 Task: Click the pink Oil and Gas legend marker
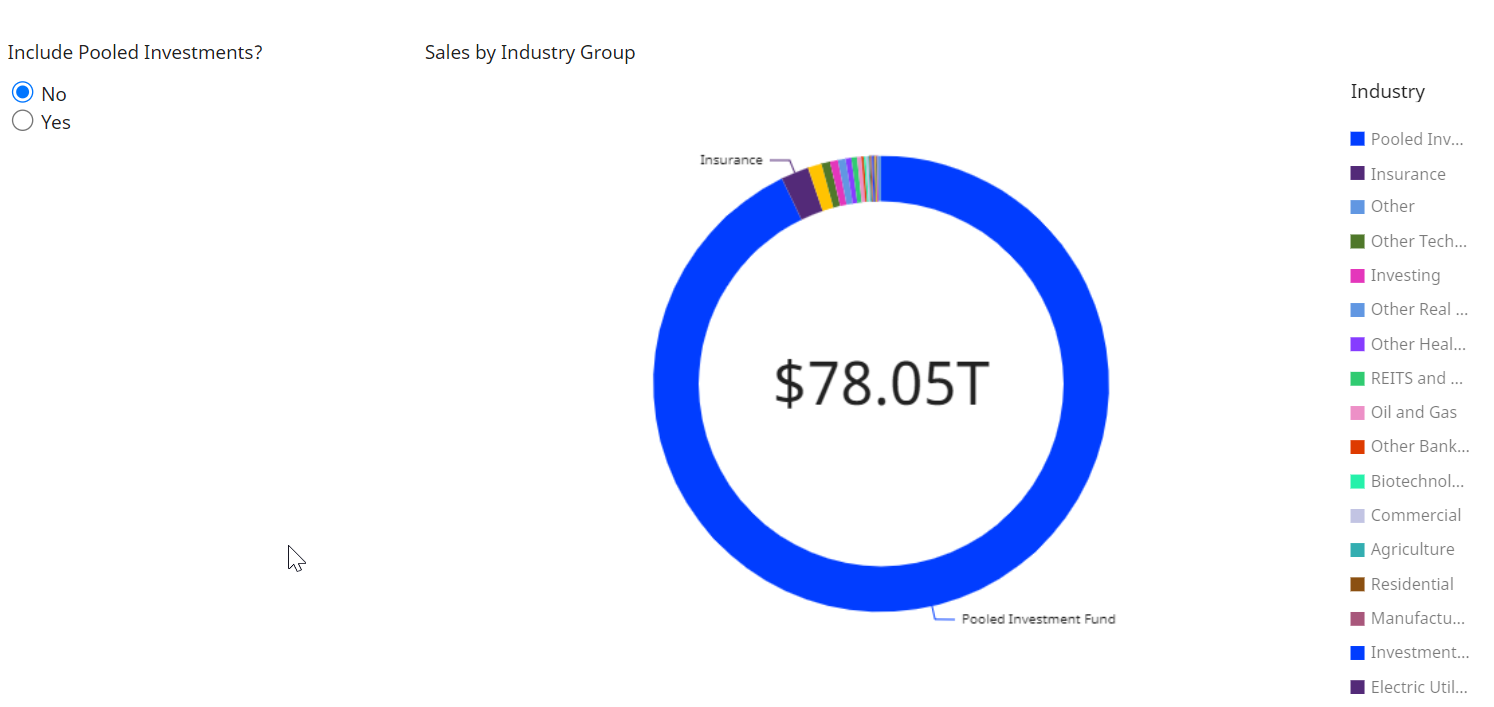pos(1357,412)
